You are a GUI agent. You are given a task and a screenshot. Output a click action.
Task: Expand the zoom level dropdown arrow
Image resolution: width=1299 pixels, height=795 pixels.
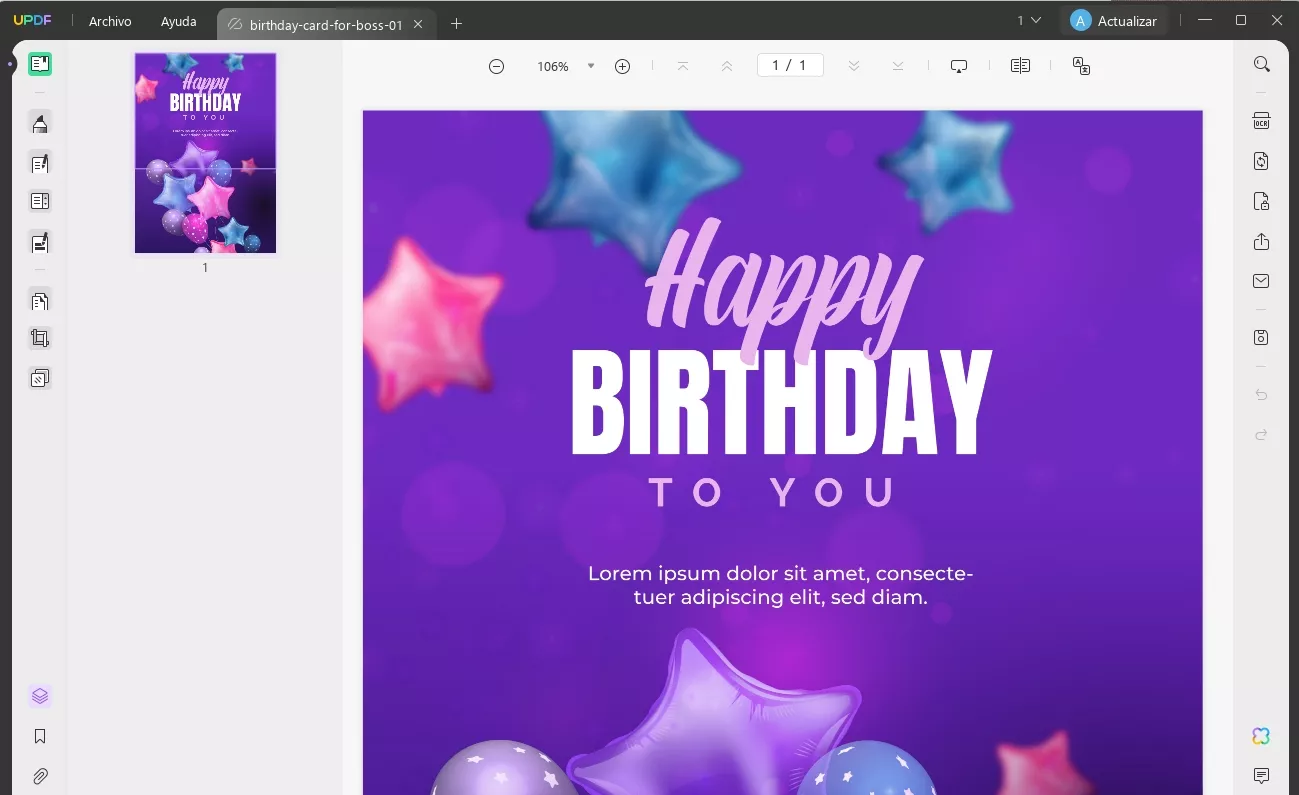click(x=591, y=66)
